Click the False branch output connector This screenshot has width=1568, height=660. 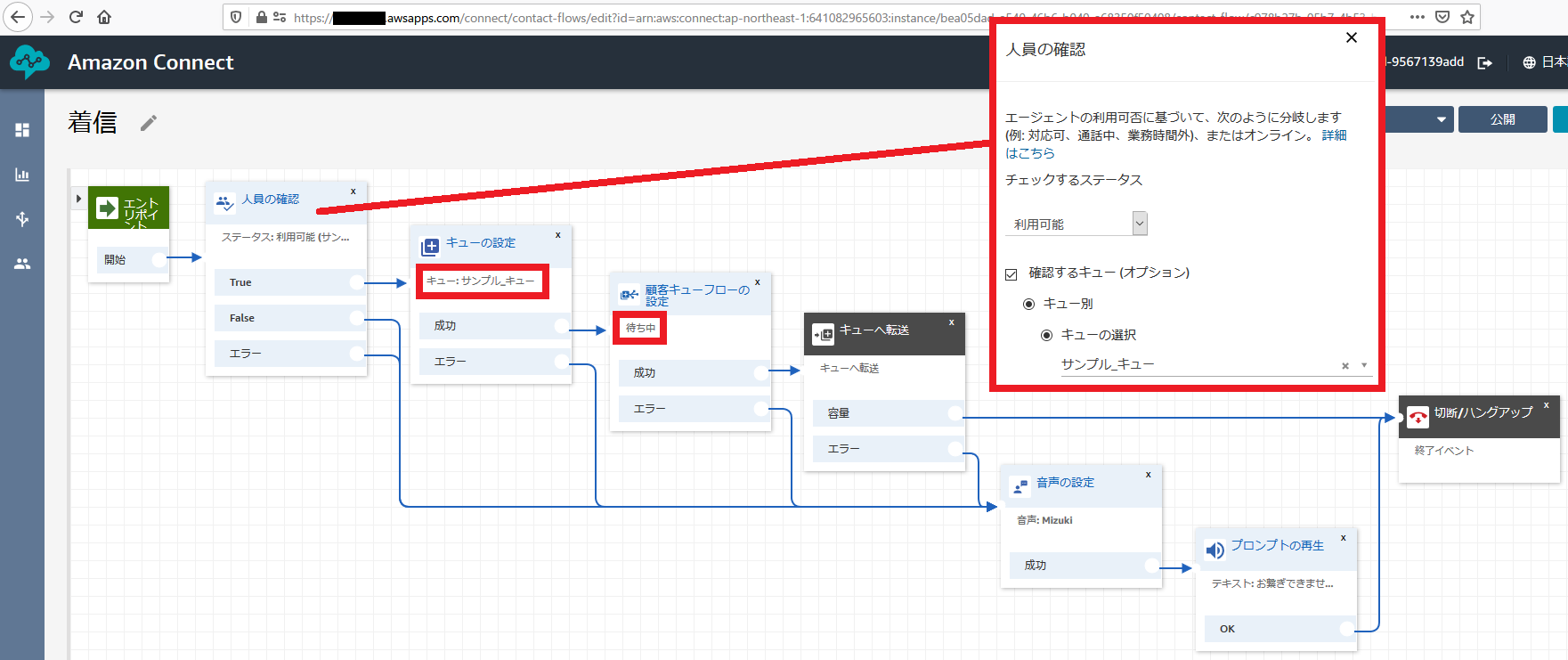tap(356, 318)
